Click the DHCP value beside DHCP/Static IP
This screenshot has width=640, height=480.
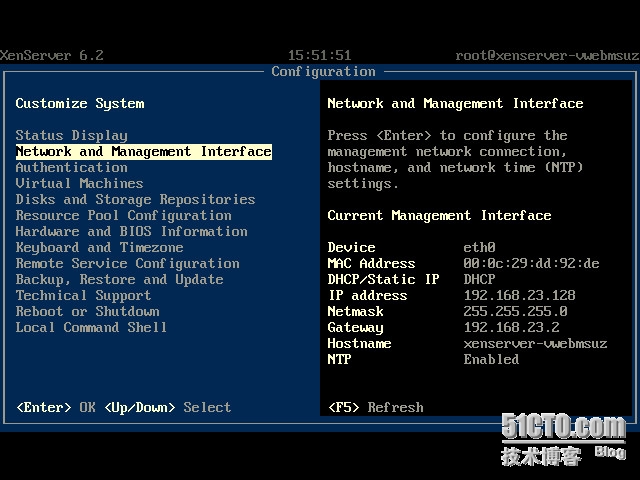point(480,280)
